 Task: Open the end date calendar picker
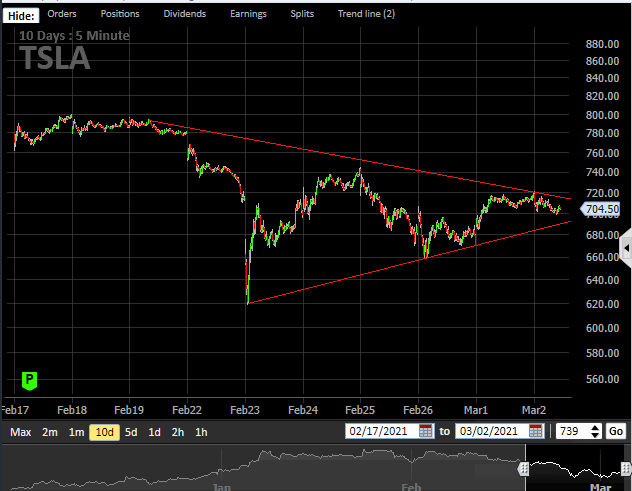(535, 431)
